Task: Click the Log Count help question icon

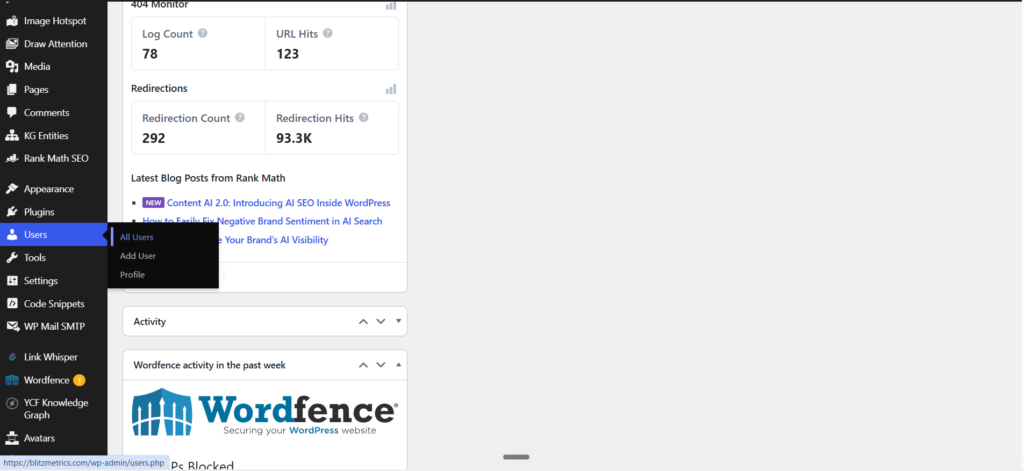Action: pos(202,33)
